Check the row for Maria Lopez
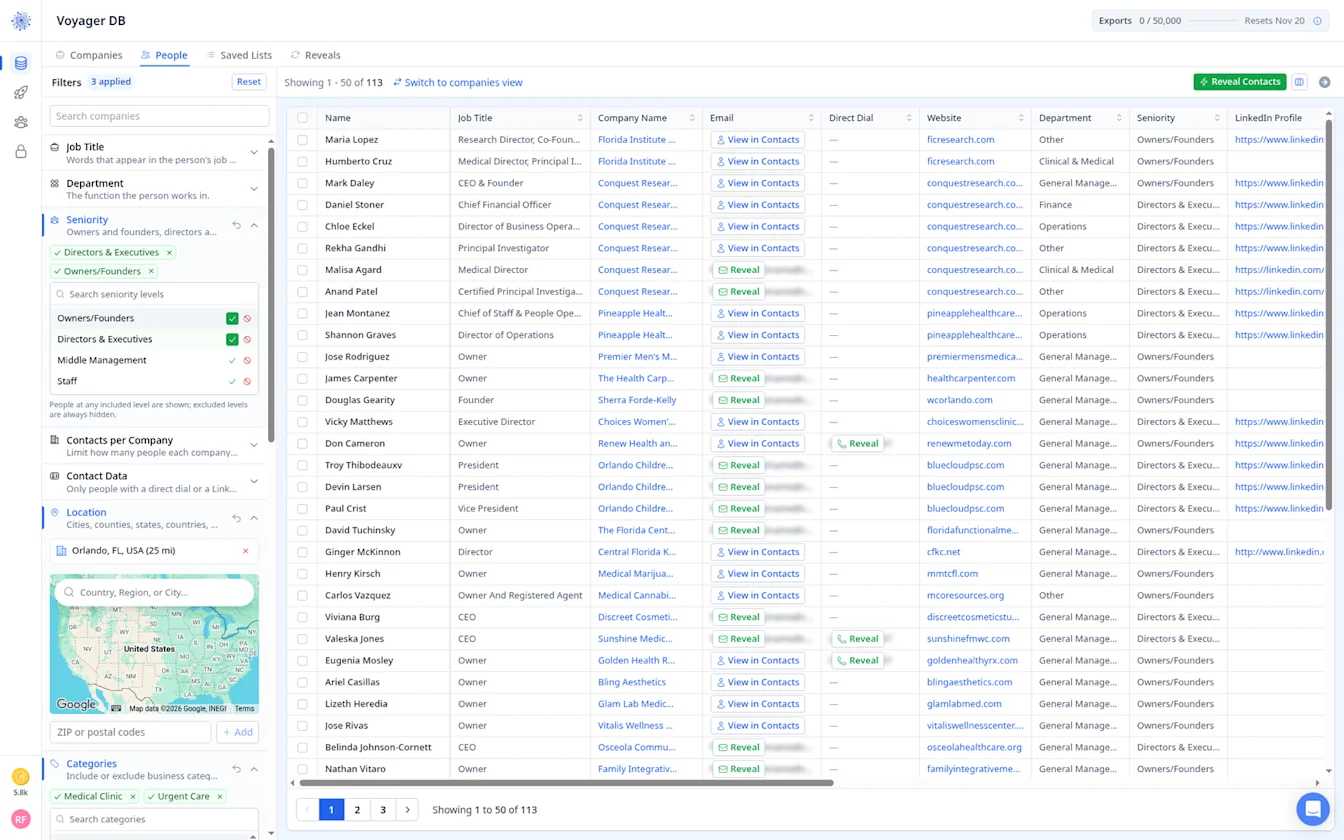 point(302,140)
